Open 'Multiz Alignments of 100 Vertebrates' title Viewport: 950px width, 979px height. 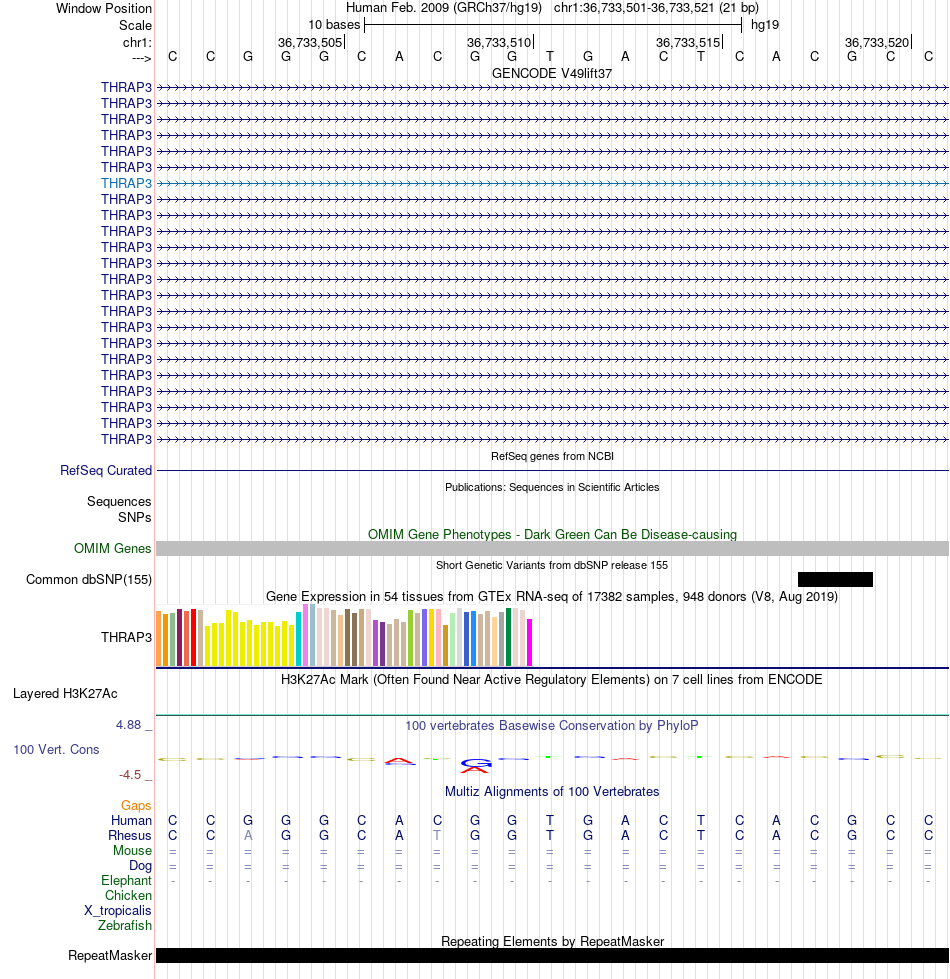click(x=552, y=792)
